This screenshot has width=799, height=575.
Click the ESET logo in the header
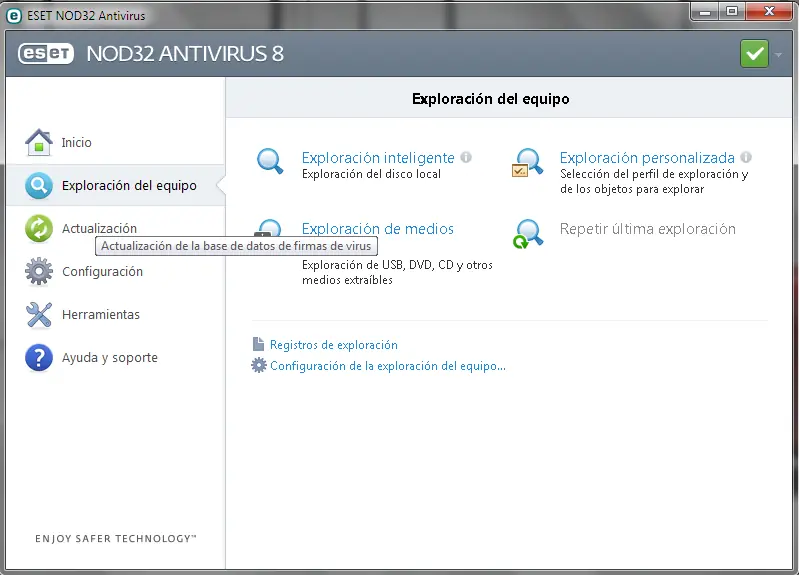tap(46, 54)
